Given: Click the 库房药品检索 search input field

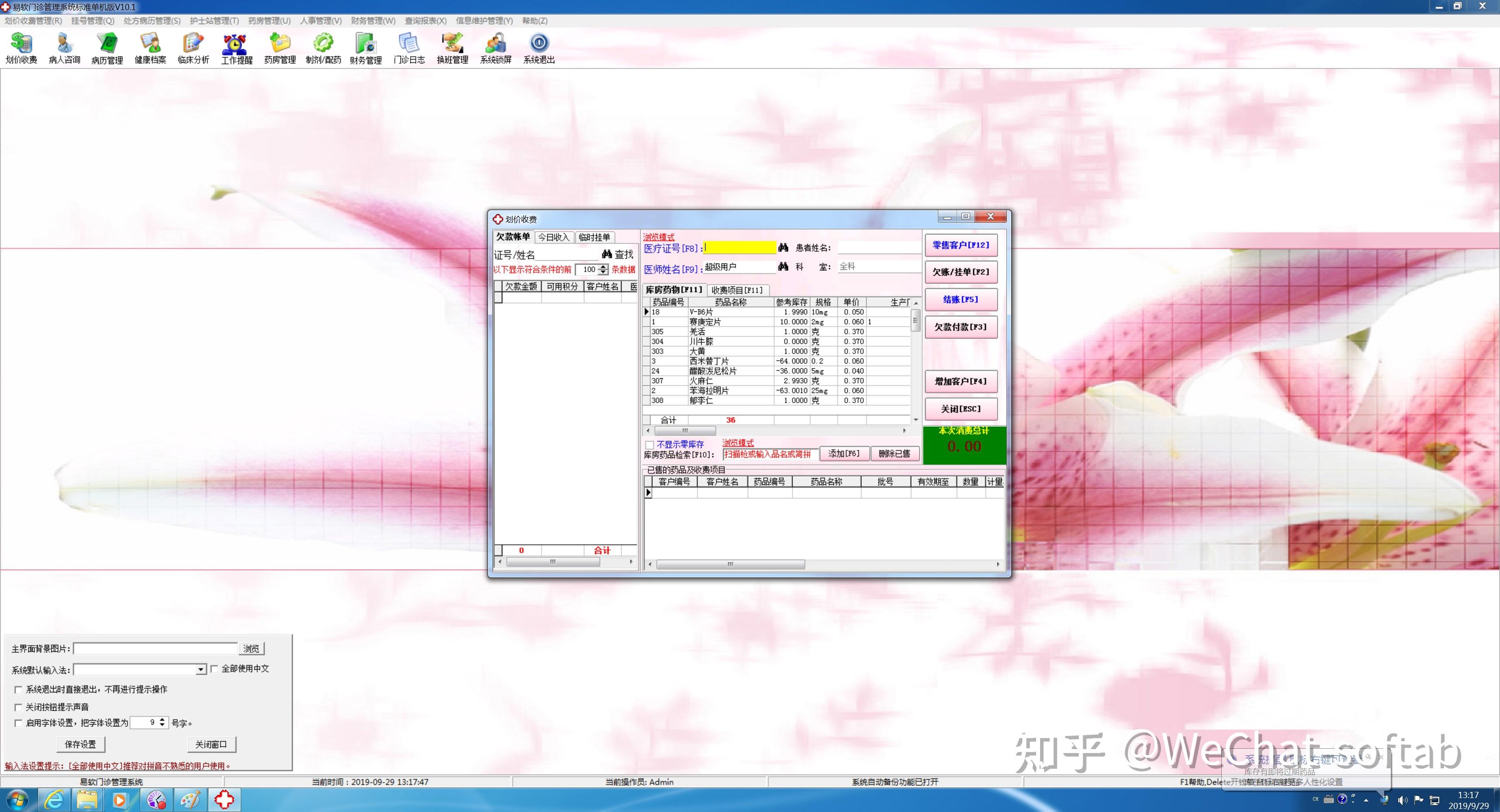Looking at the screenshot, I should [769, 454].
